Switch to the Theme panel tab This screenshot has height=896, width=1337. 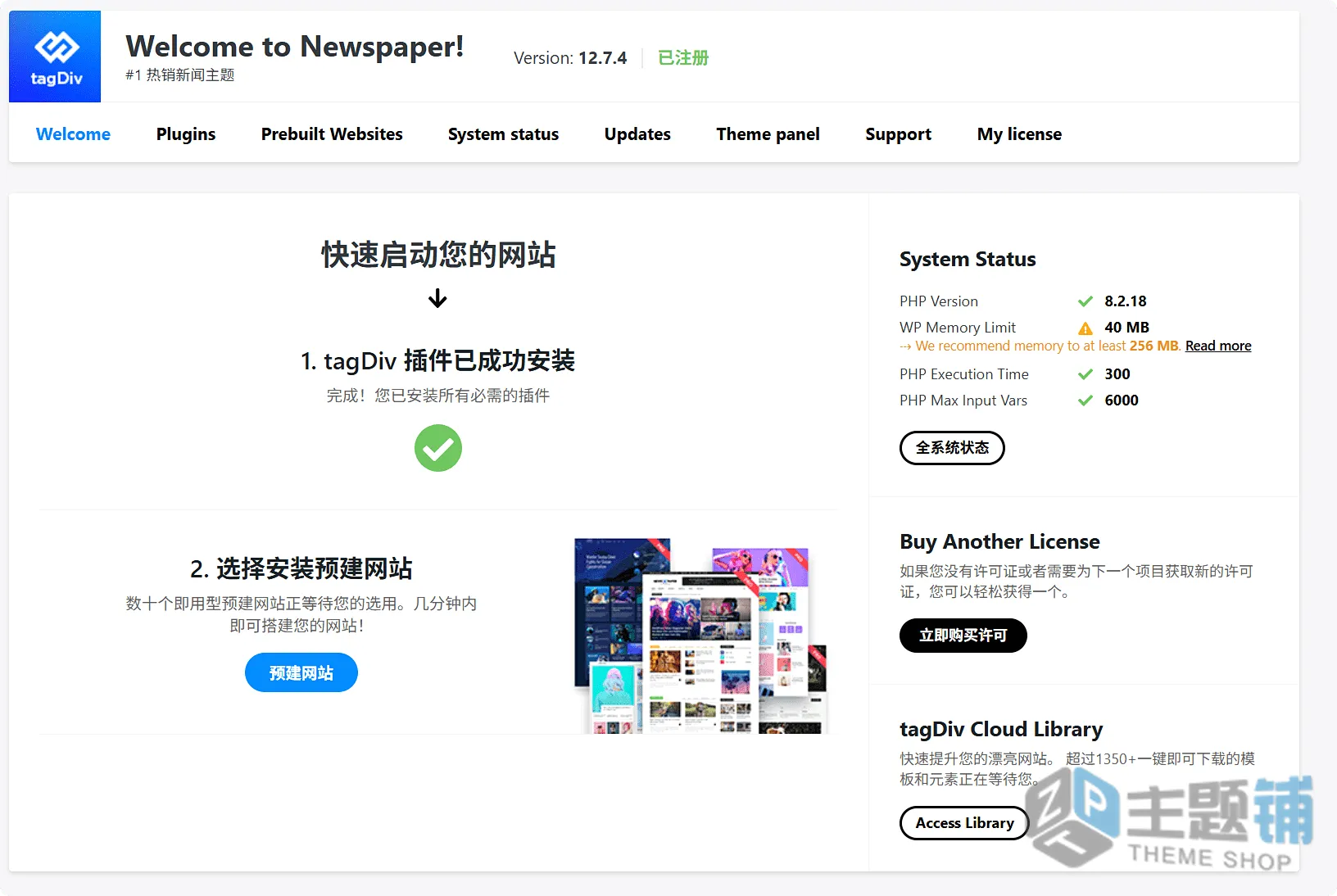(x=768, y=134)
